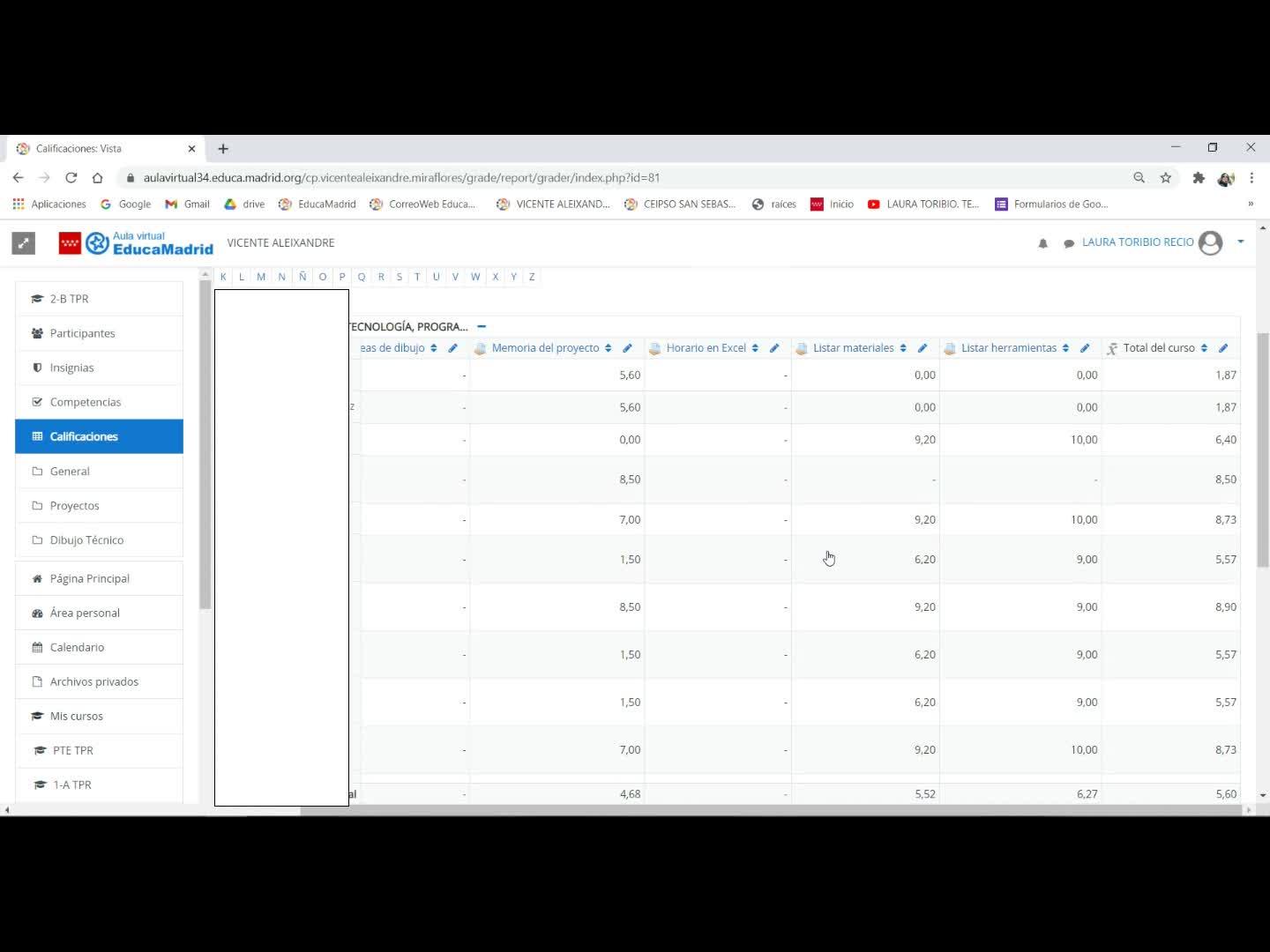Toggle the side navigation drawer icon

(x=24, y=242)
